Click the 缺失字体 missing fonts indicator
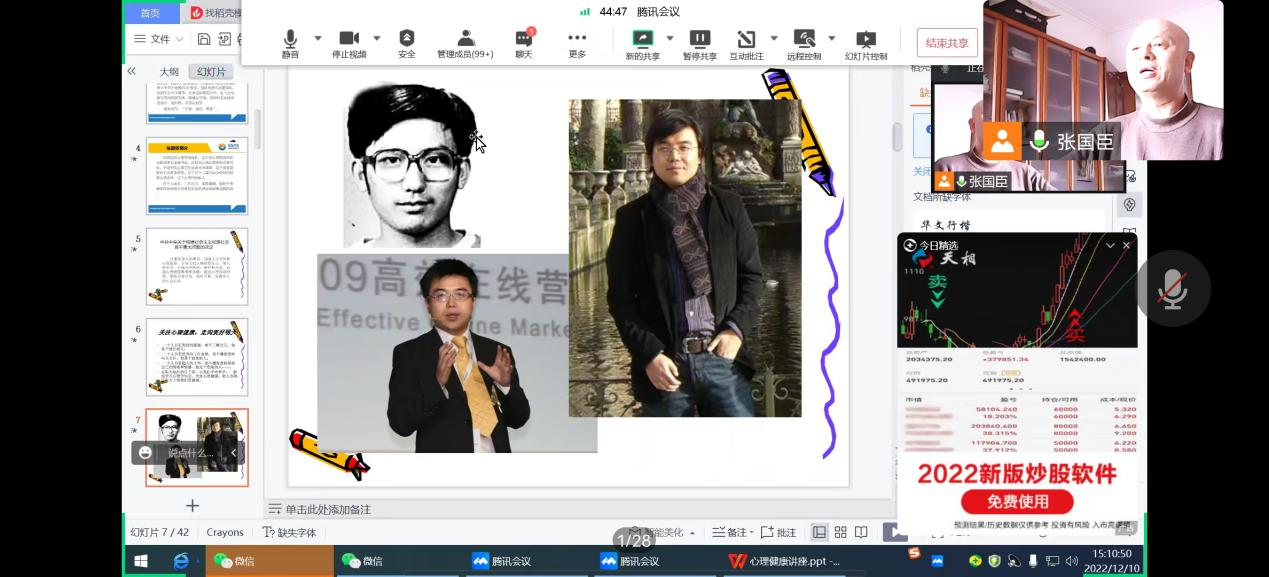 [x=290, y=532]
